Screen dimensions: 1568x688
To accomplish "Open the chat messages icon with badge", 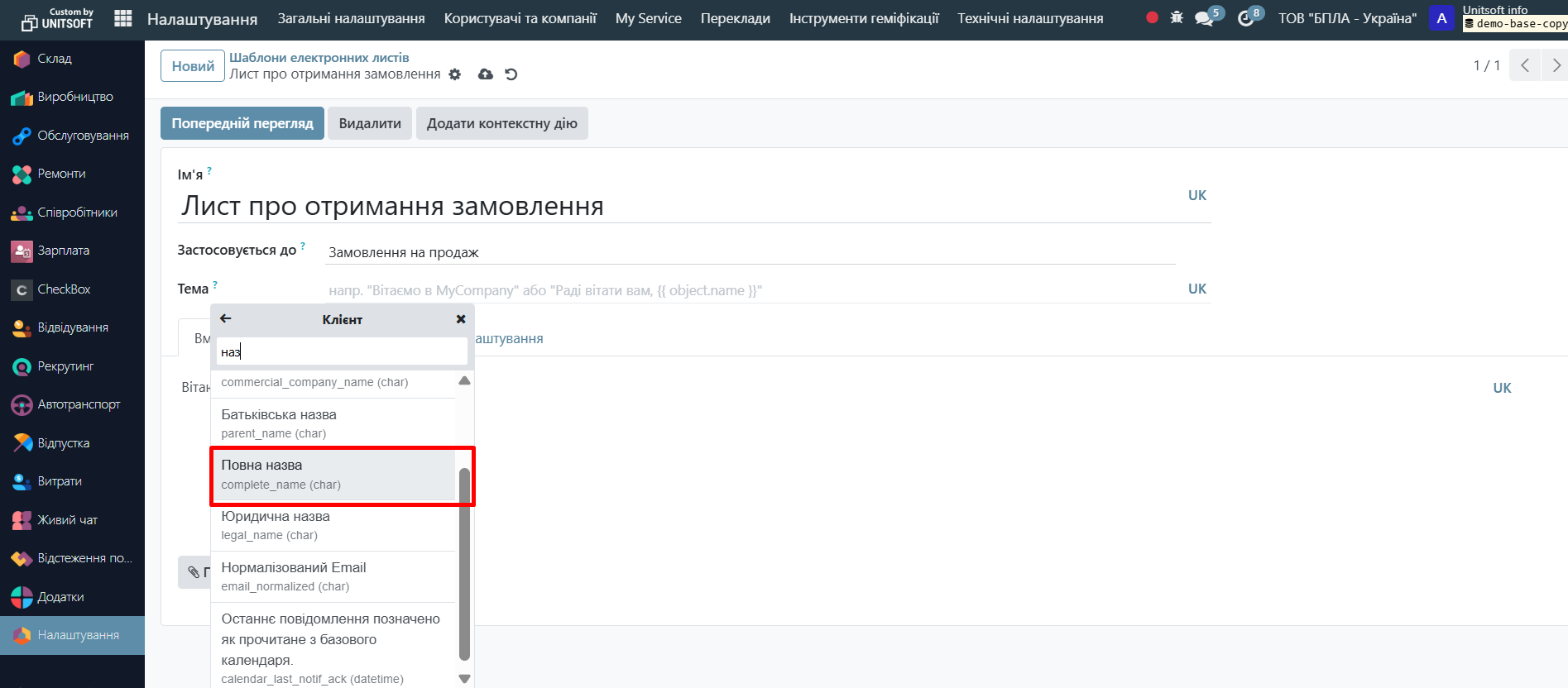I will pyautogui.click(x=1205, y=18).
